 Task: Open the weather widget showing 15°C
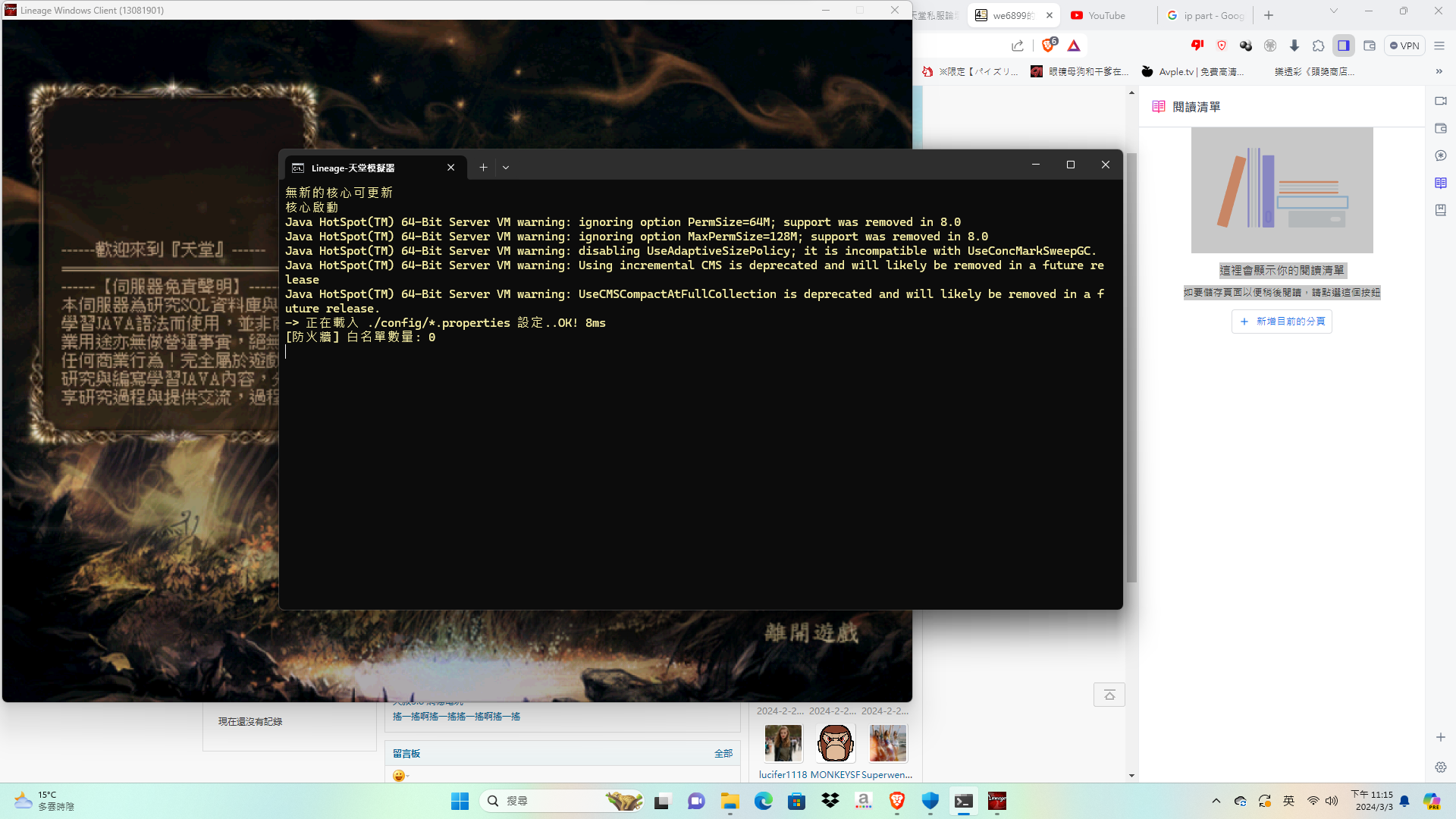(45, 801)
